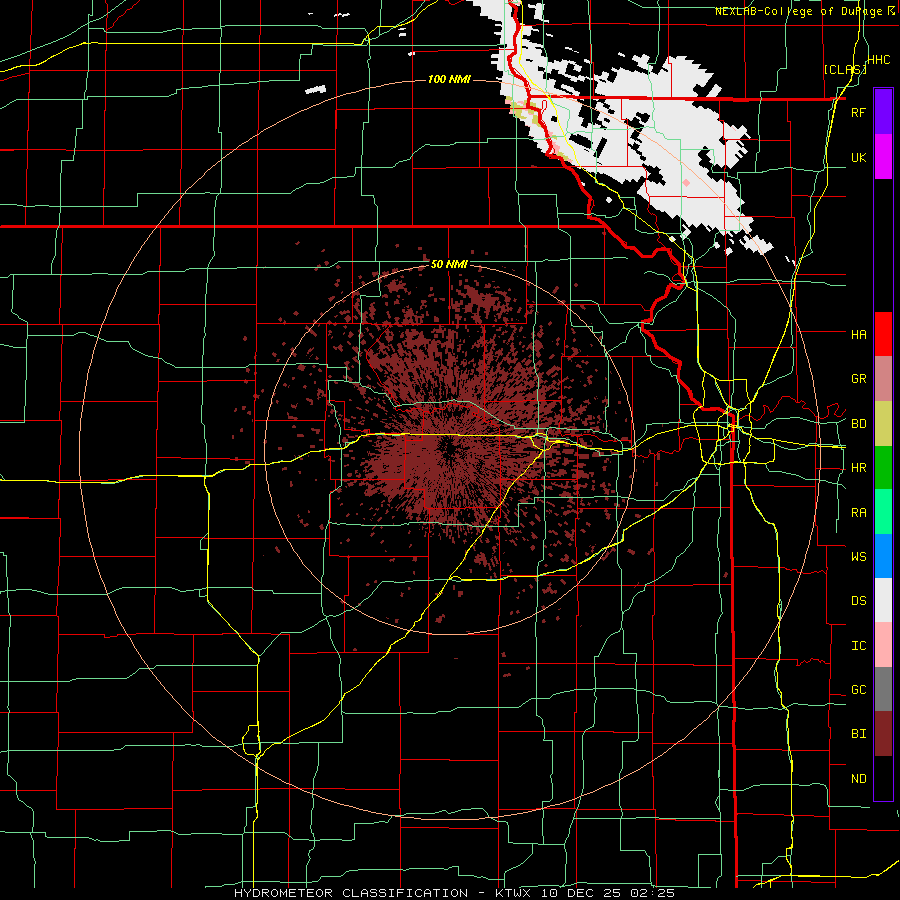Click the mint green RA legend swatch
The width and height of the screenshot is (900, 900).
(883, 512)
